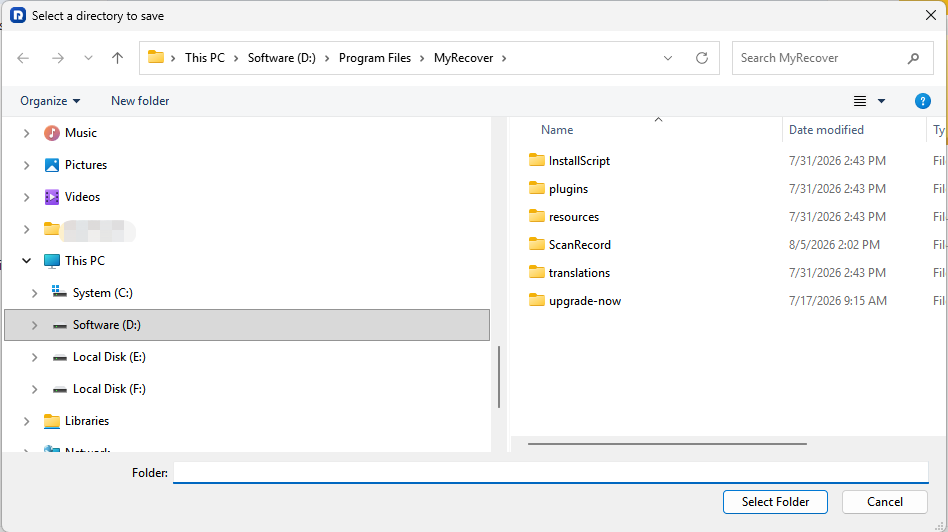Select This PC in the navigation pane
Image resolution: width=948 pixels, height=532 pixels.
click(85, 261)
